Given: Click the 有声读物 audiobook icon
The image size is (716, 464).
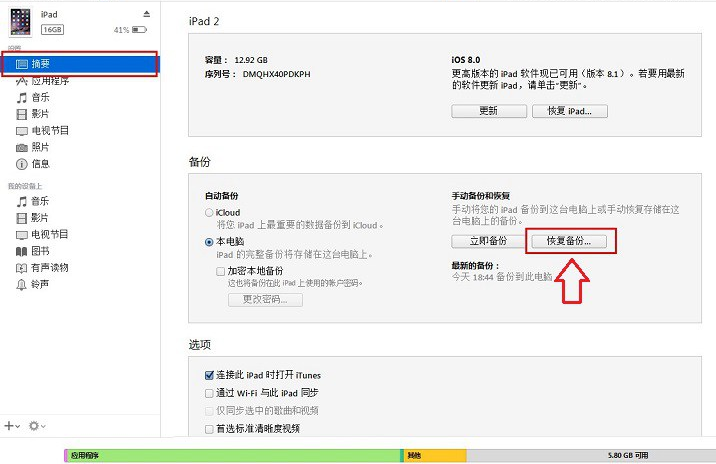Looking at the screenshot, I should click(x=21, y=268).
